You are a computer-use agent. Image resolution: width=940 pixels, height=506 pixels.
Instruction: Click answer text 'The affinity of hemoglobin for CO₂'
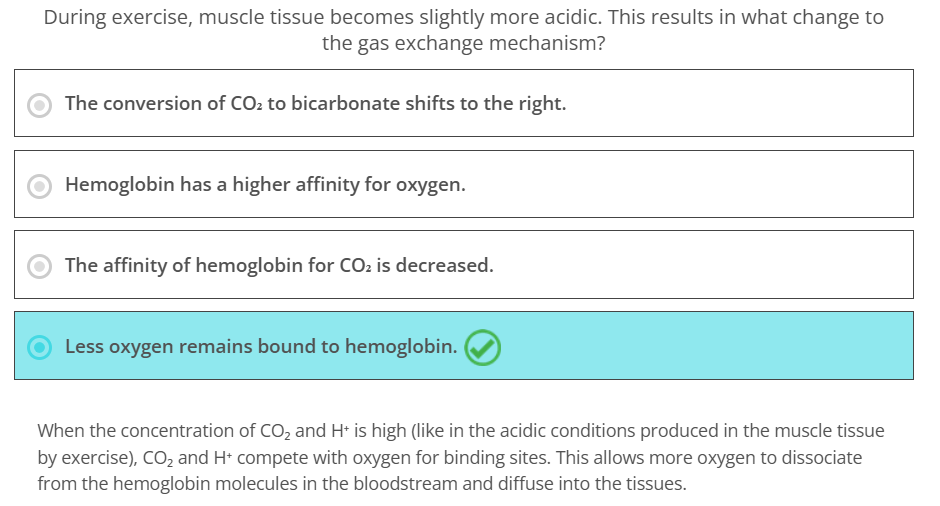[x=218, y=266]
